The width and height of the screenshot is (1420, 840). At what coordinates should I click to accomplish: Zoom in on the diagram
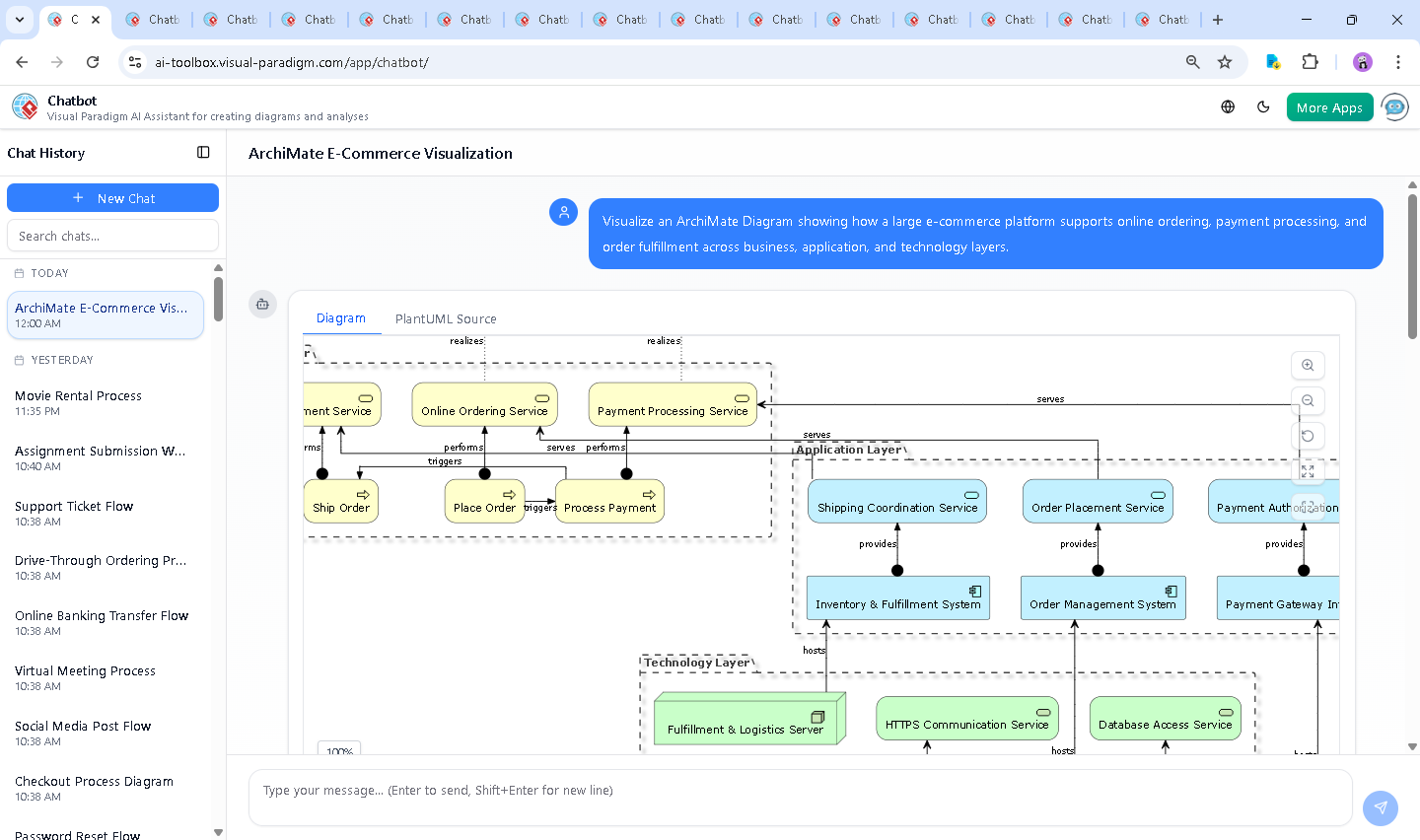pyautogui.click(x=1308, y=366)
